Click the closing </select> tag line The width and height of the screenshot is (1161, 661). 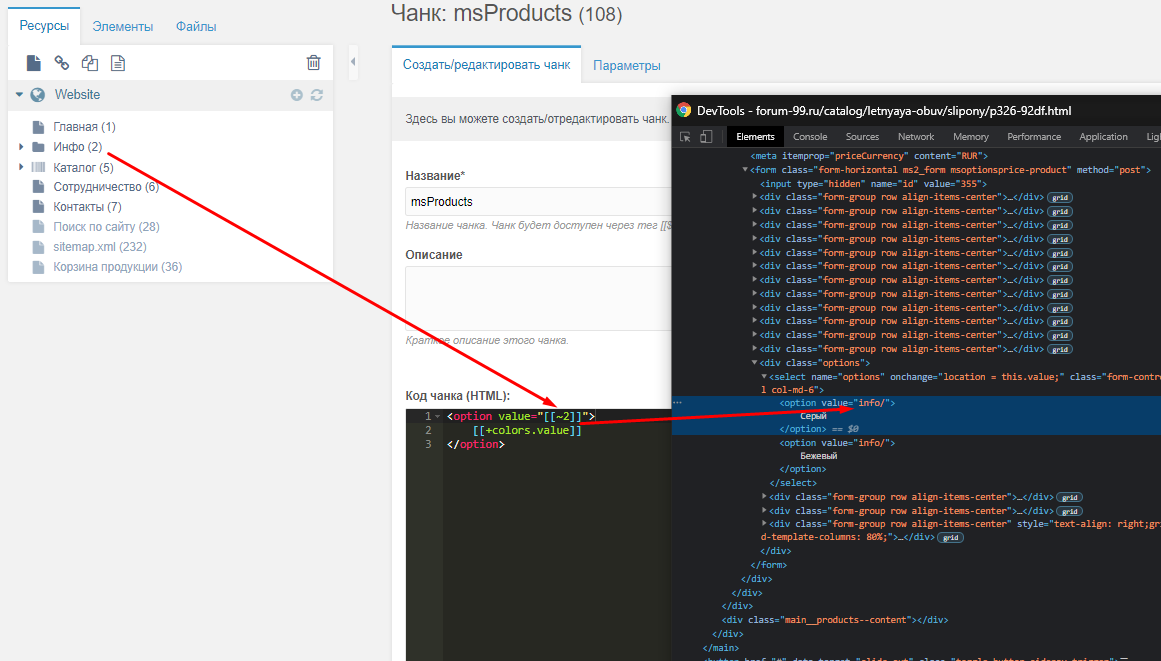click(x=792, y=483)
